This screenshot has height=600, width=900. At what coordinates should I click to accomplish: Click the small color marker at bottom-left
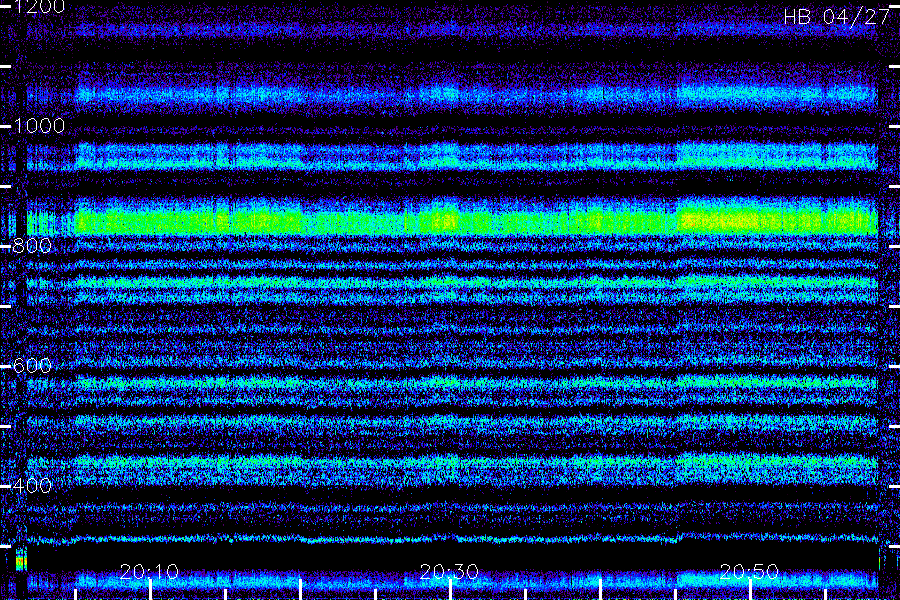21,559
